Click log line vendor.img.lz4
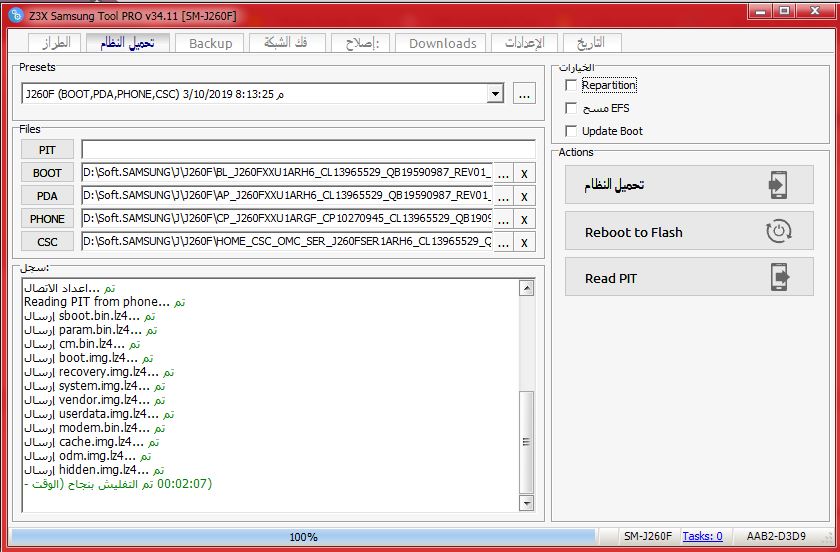The width and height of the screenshot is (840, 552). click(95, 400)
